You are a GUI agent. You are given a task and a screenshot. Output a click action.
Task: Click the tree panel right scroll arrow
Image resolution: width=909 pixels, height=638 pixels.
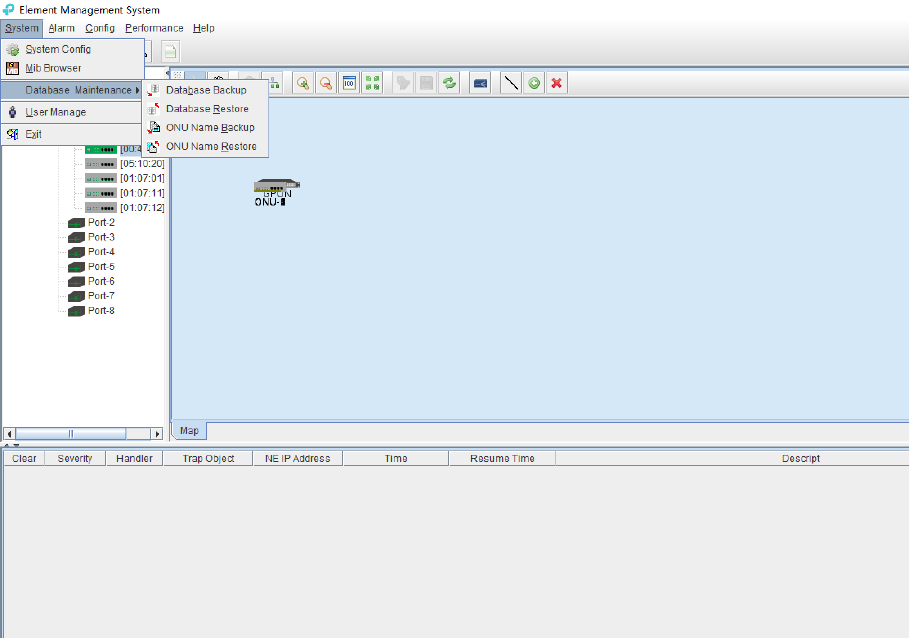(157, 433)
